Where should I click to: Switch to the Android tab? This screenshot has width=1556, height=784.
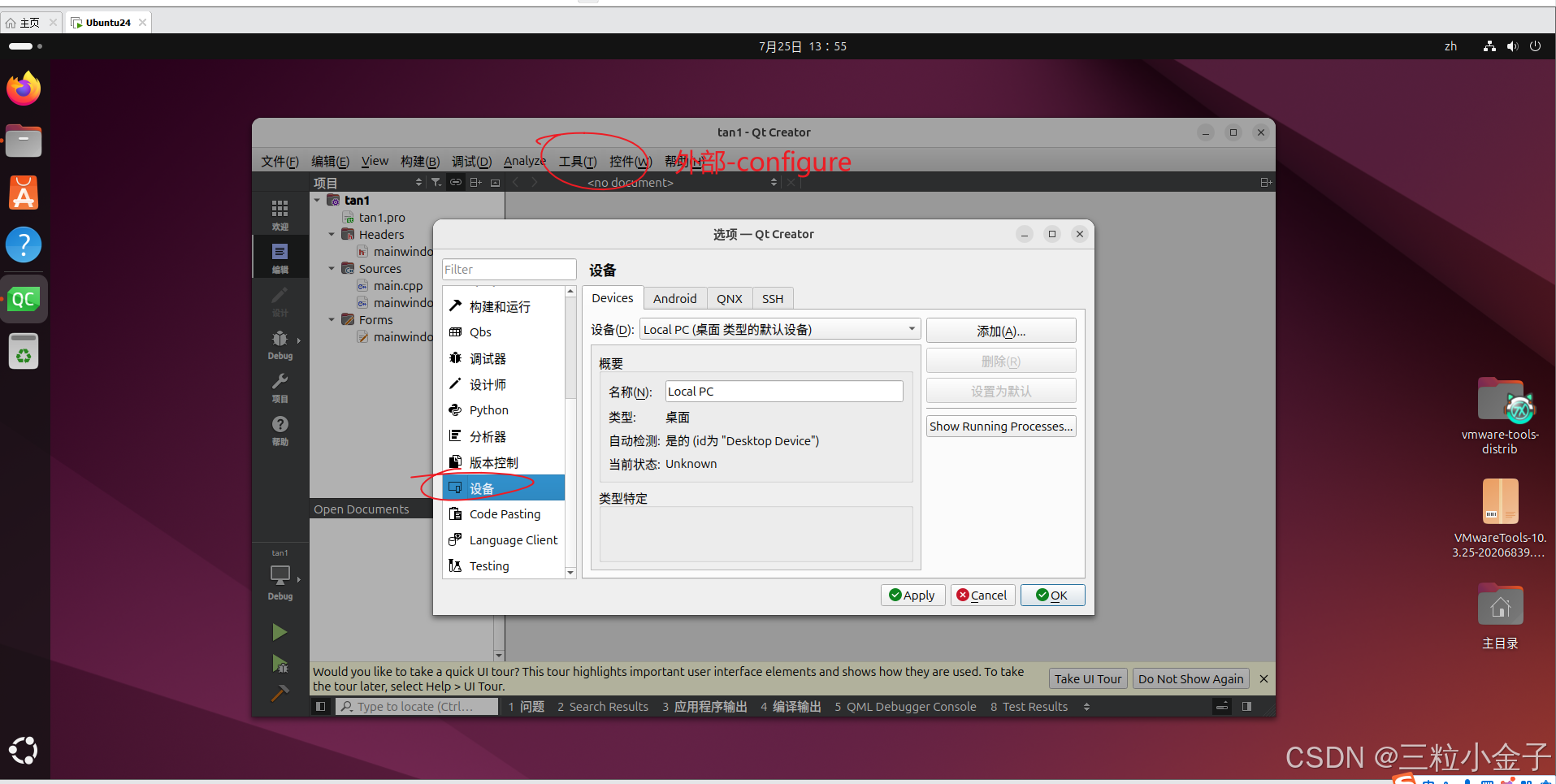675,299
